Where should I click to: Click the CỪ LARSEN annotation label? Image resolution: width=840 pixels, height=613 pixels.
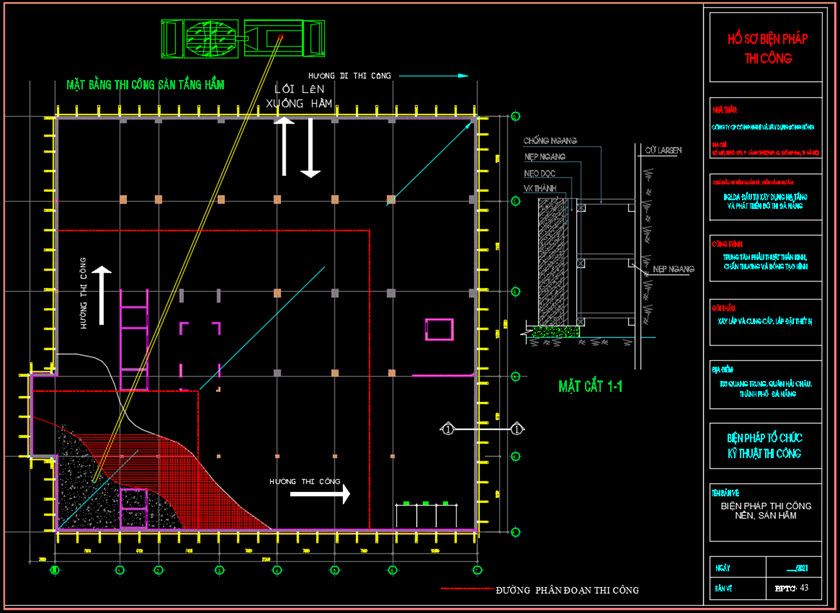[x=662, y=150]
